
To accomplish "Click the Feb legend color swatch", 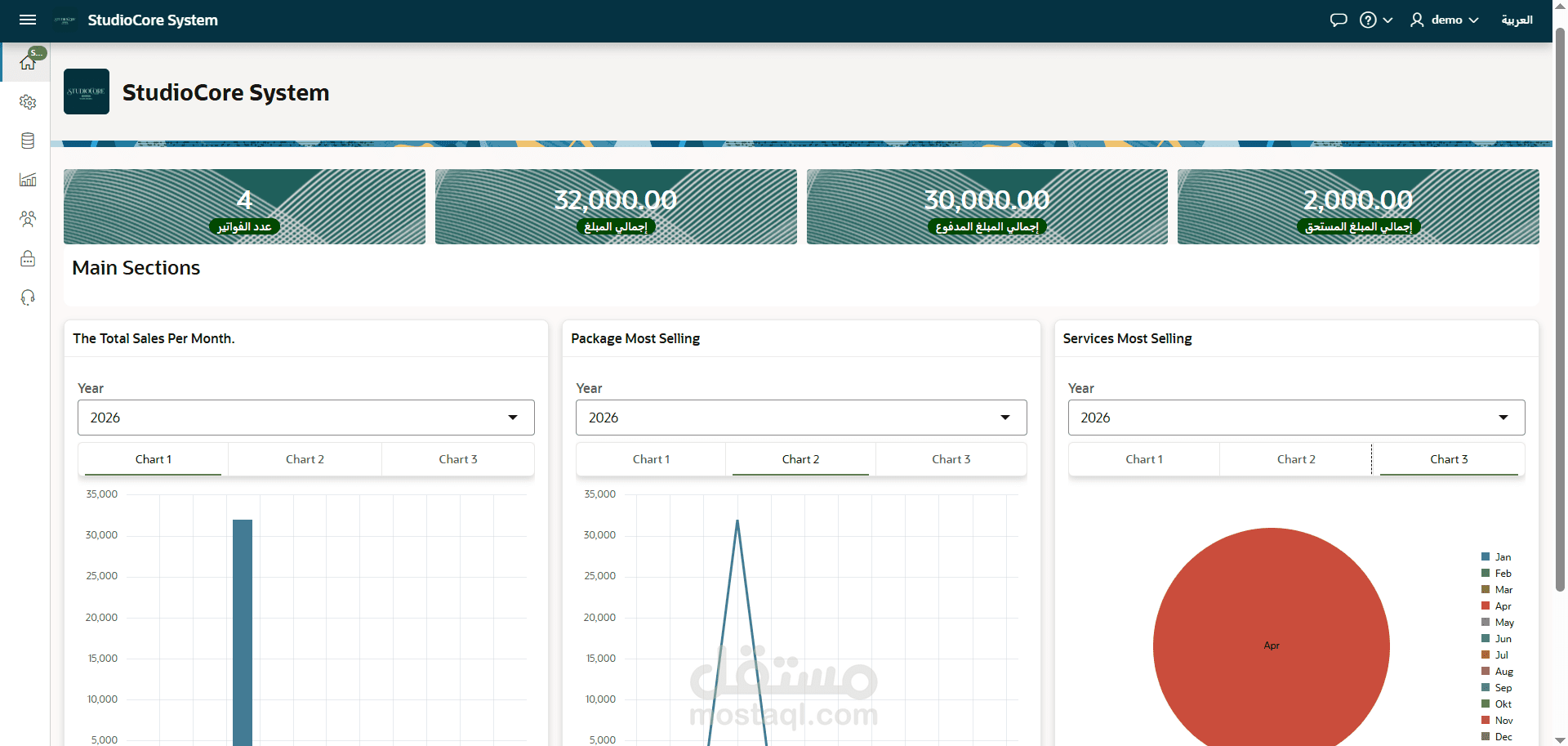I will tap(1486, 574).
